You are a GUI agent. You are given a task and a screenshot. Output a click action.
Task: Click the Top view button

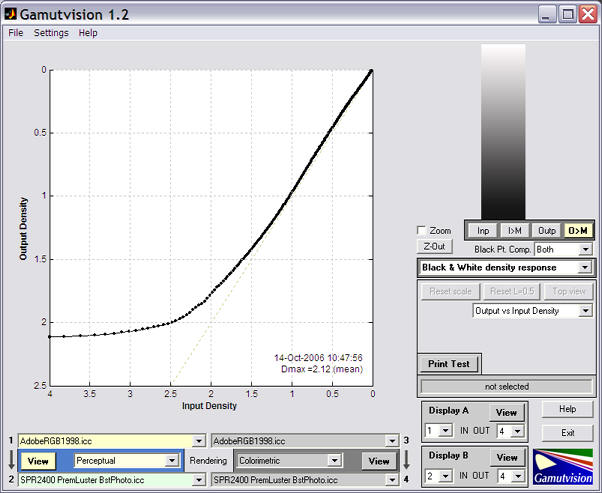569,291
